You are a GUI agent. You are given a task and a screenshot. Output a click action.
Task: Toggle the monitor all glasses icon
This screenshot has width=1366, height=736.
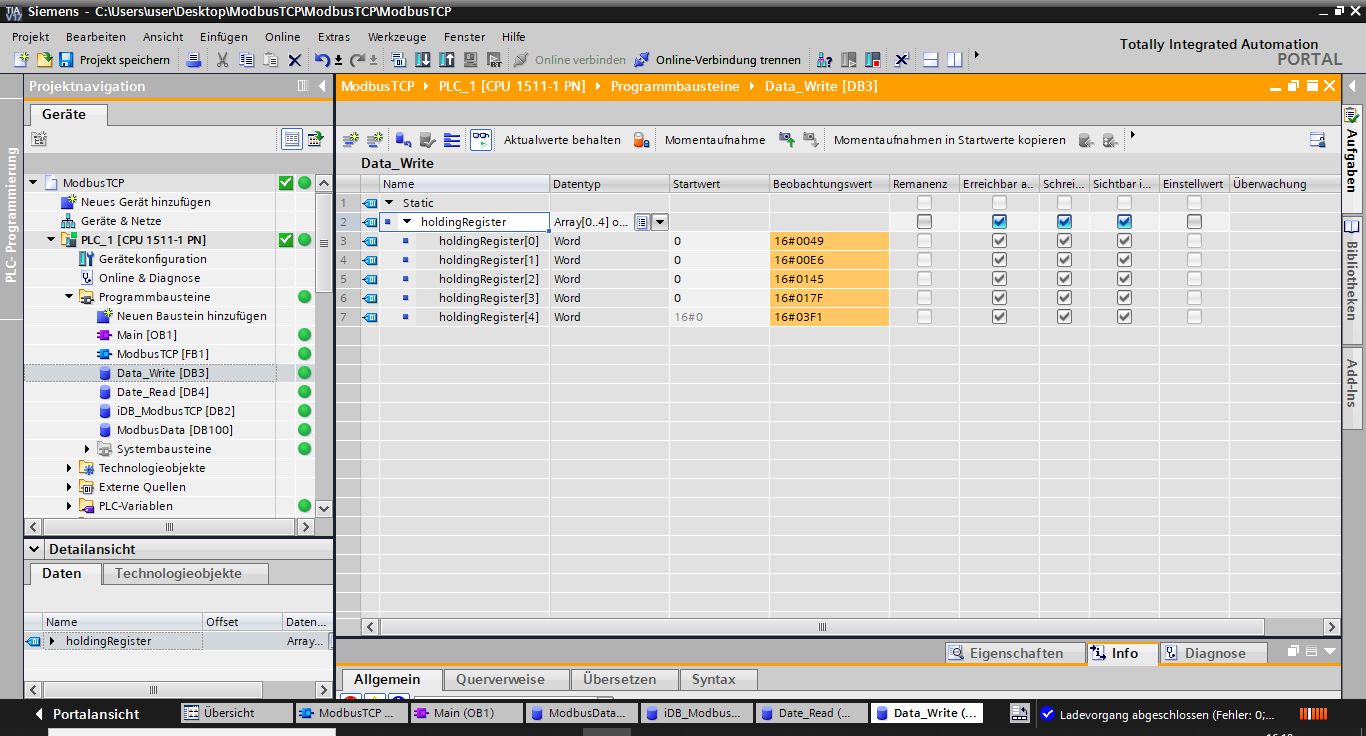coord(481,140)
